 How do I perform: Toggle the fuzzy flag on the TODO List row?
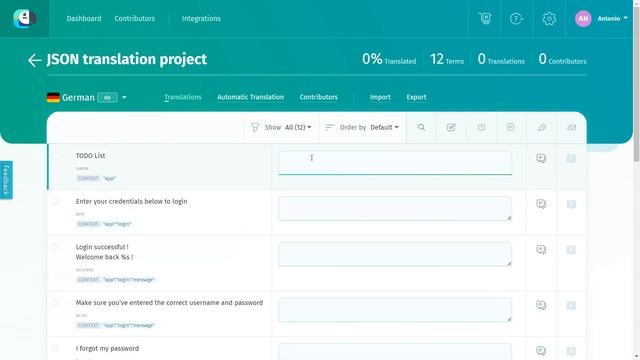click(571, 158)
